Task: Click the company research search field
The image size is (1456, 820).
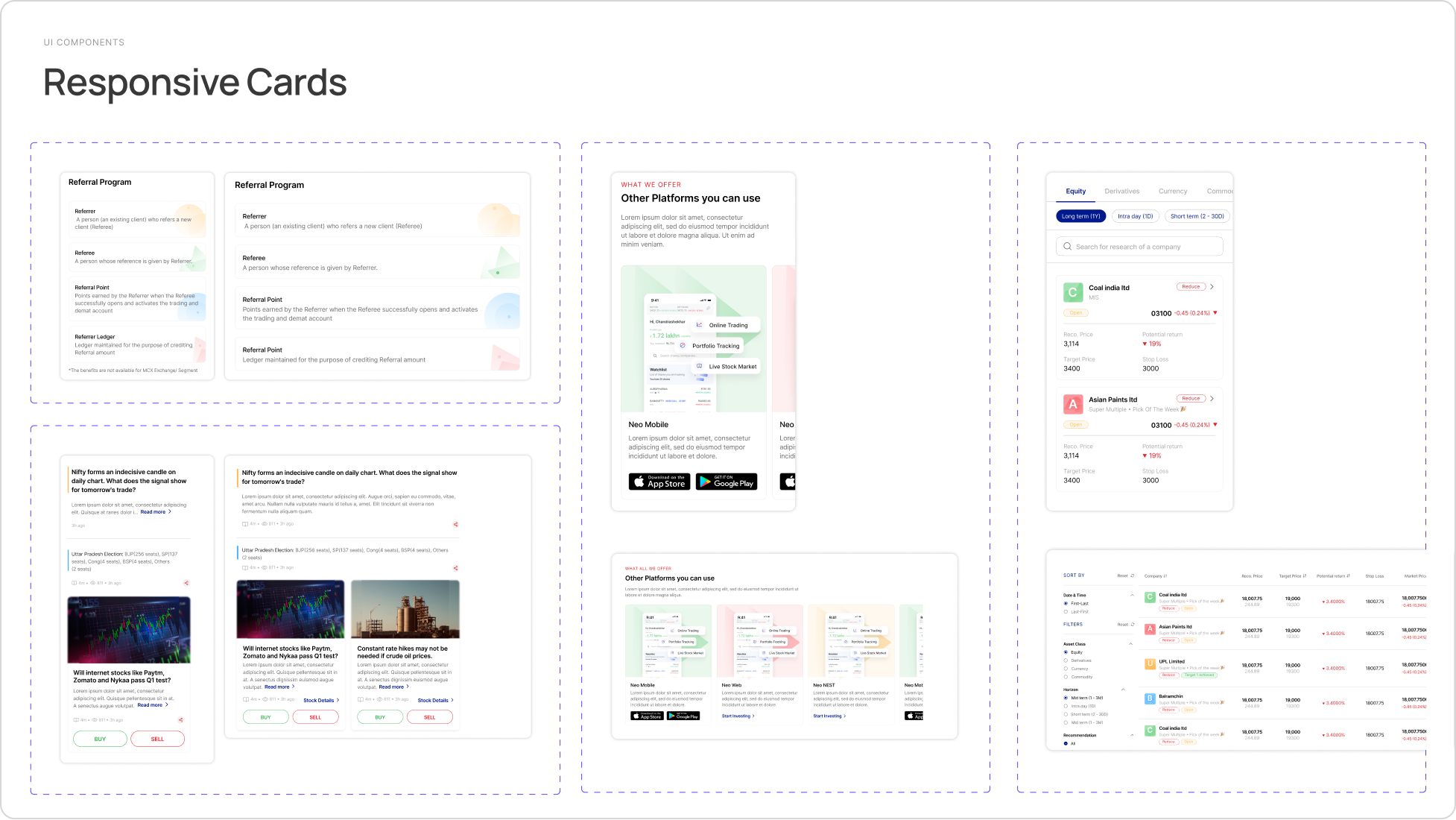Action: [1139, 246]
